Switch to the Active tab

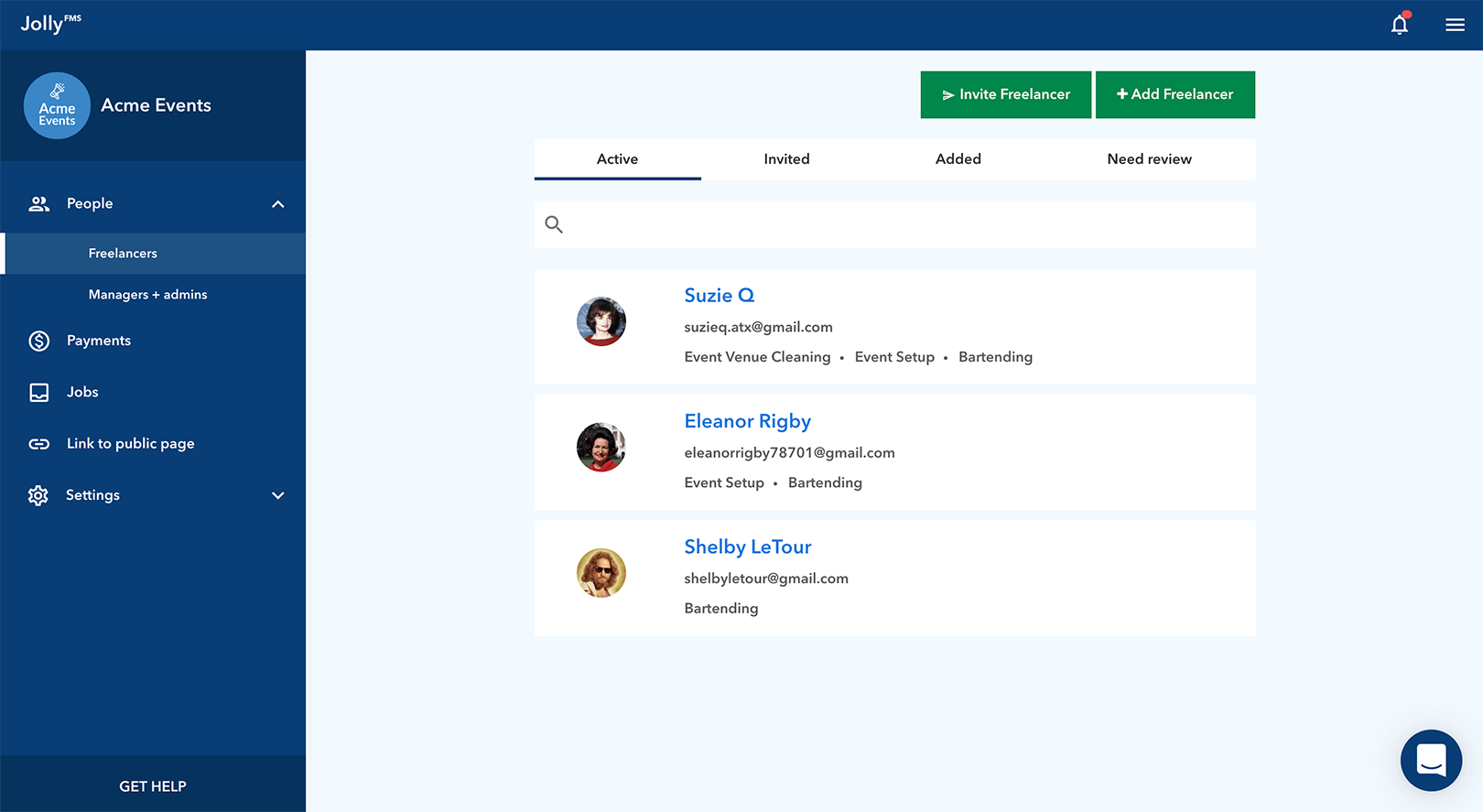click(x=618, y=159)
